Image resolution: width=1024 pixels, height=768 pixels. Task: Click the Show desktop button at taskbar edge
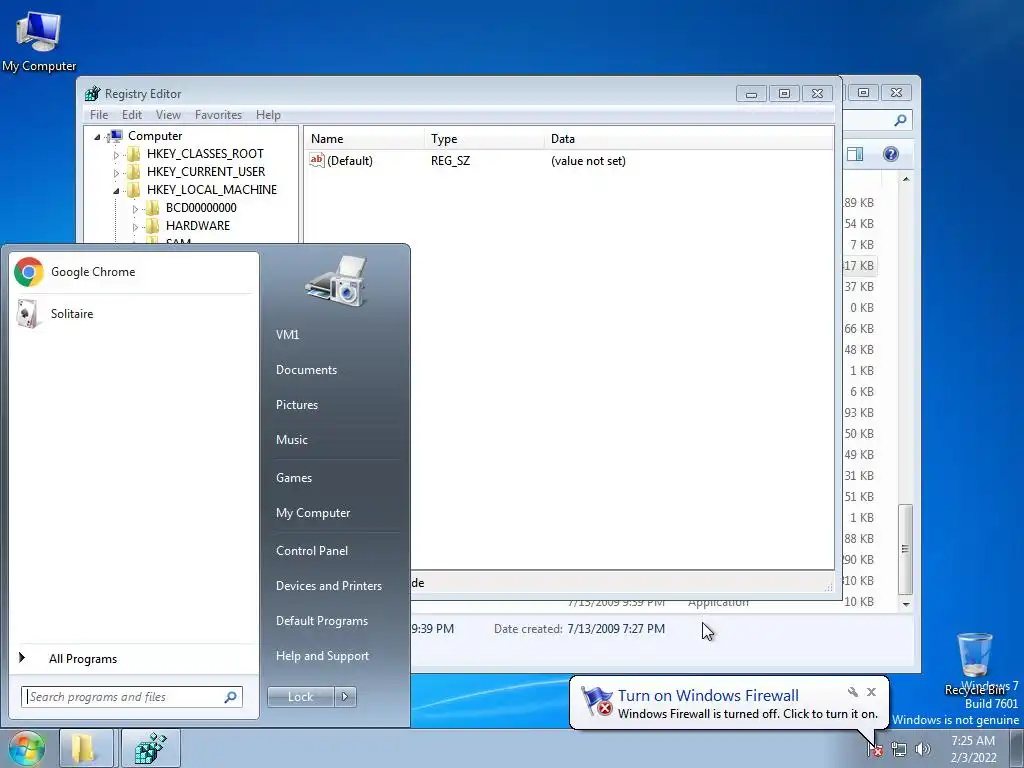[1016, 748]
